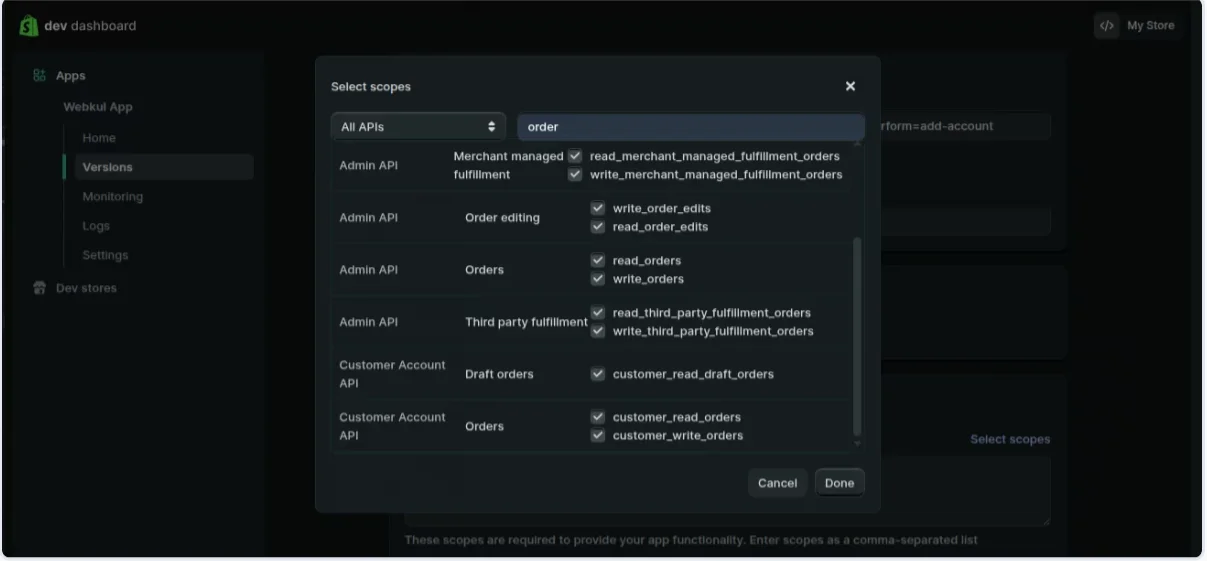Uncheck write_third_party_fulfillment_orders checkbox
This screenshot has width=1207, height=561.
pos(598,331)
